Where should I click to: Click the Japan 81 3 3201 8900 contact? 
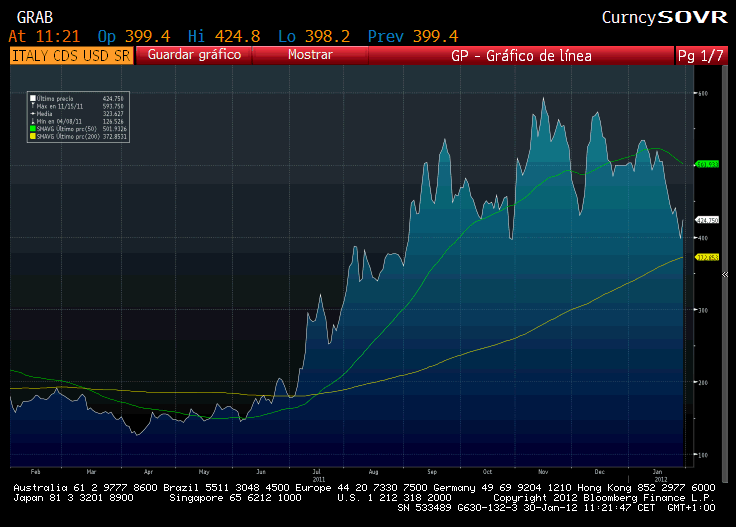pos(73,498)
